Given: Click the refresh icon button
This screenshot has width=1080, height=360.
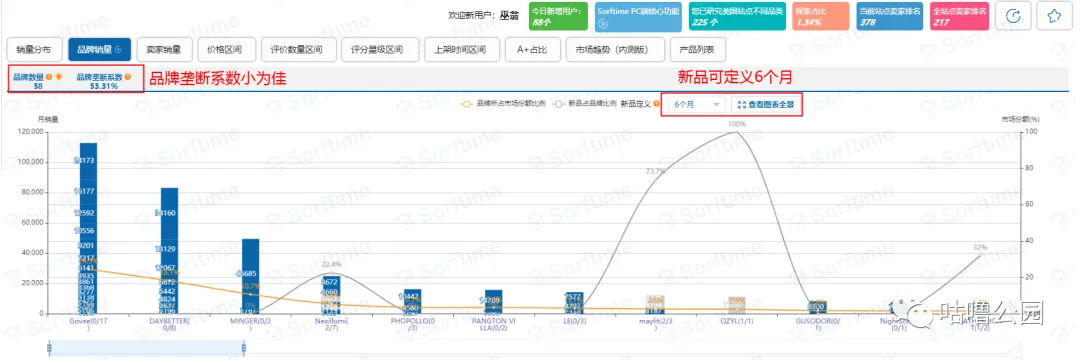Looking at the screenshot, I should click(1013, 17).
